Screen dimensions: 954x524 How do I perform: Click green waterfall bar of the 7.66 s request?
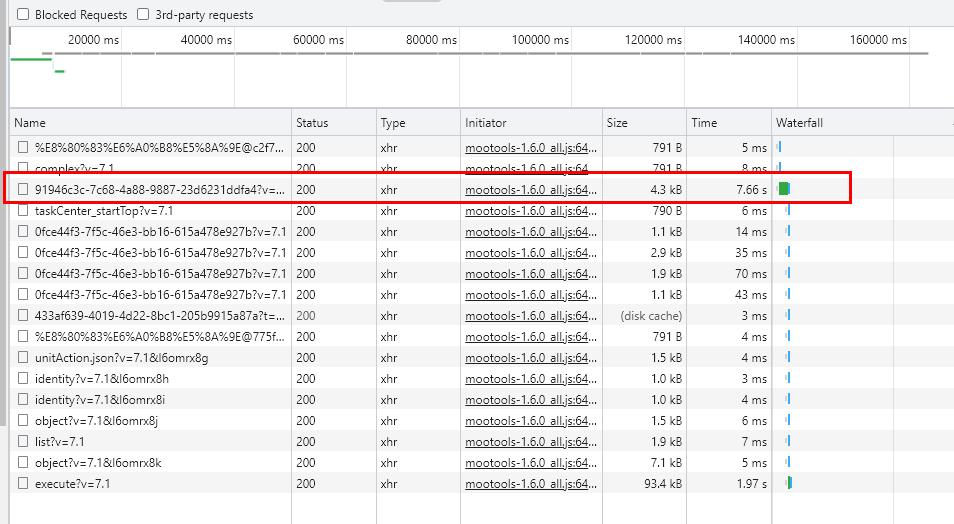point(785,189)
